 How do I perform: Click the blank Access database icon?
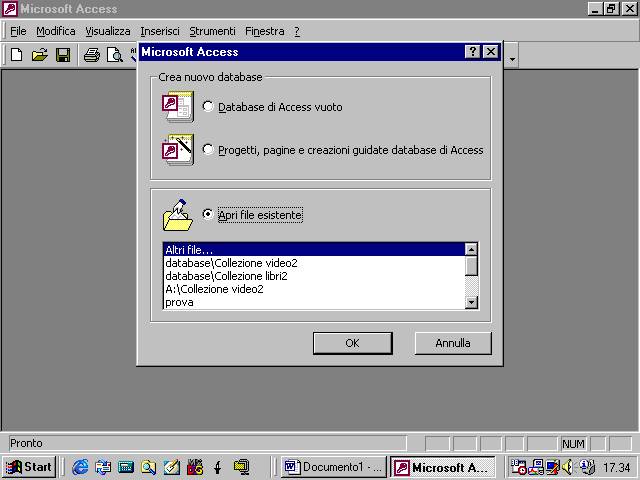[x=178, y=107]
